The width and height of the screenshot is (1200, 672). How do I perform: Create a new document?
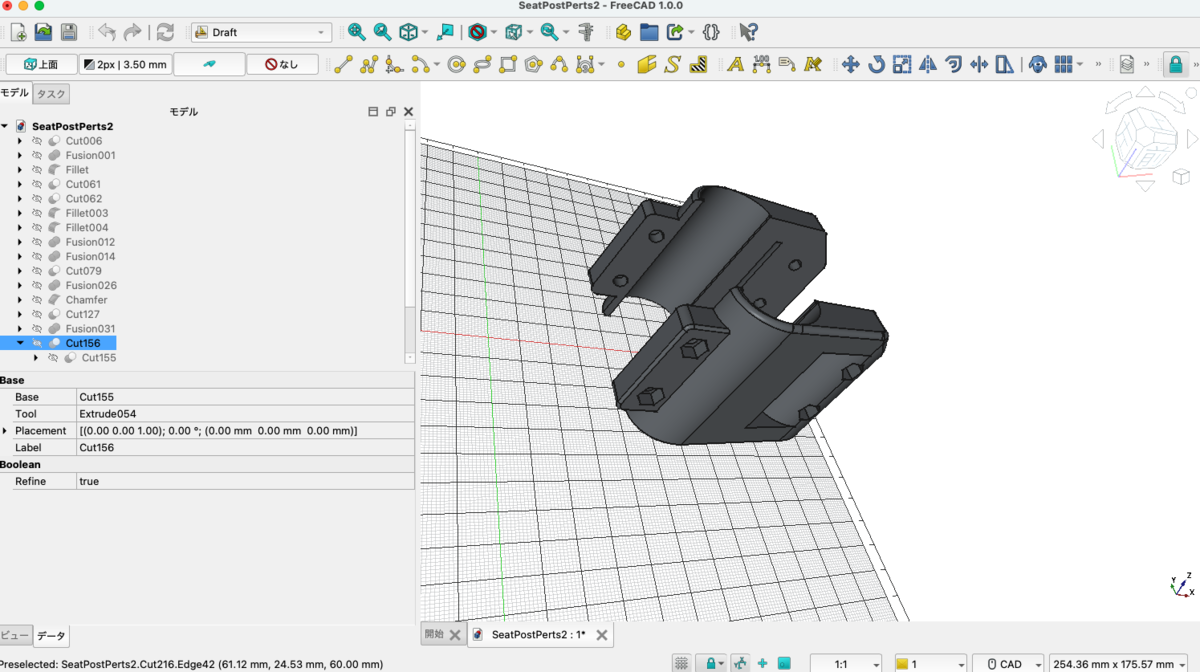tap(18, 32)
